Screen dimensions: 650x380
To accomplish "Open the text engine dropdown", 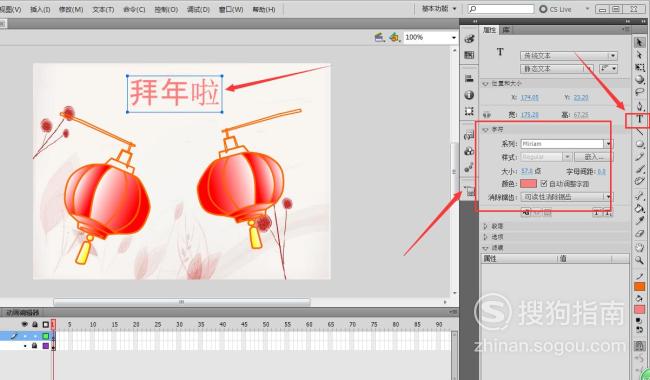I will pos(568,56).
